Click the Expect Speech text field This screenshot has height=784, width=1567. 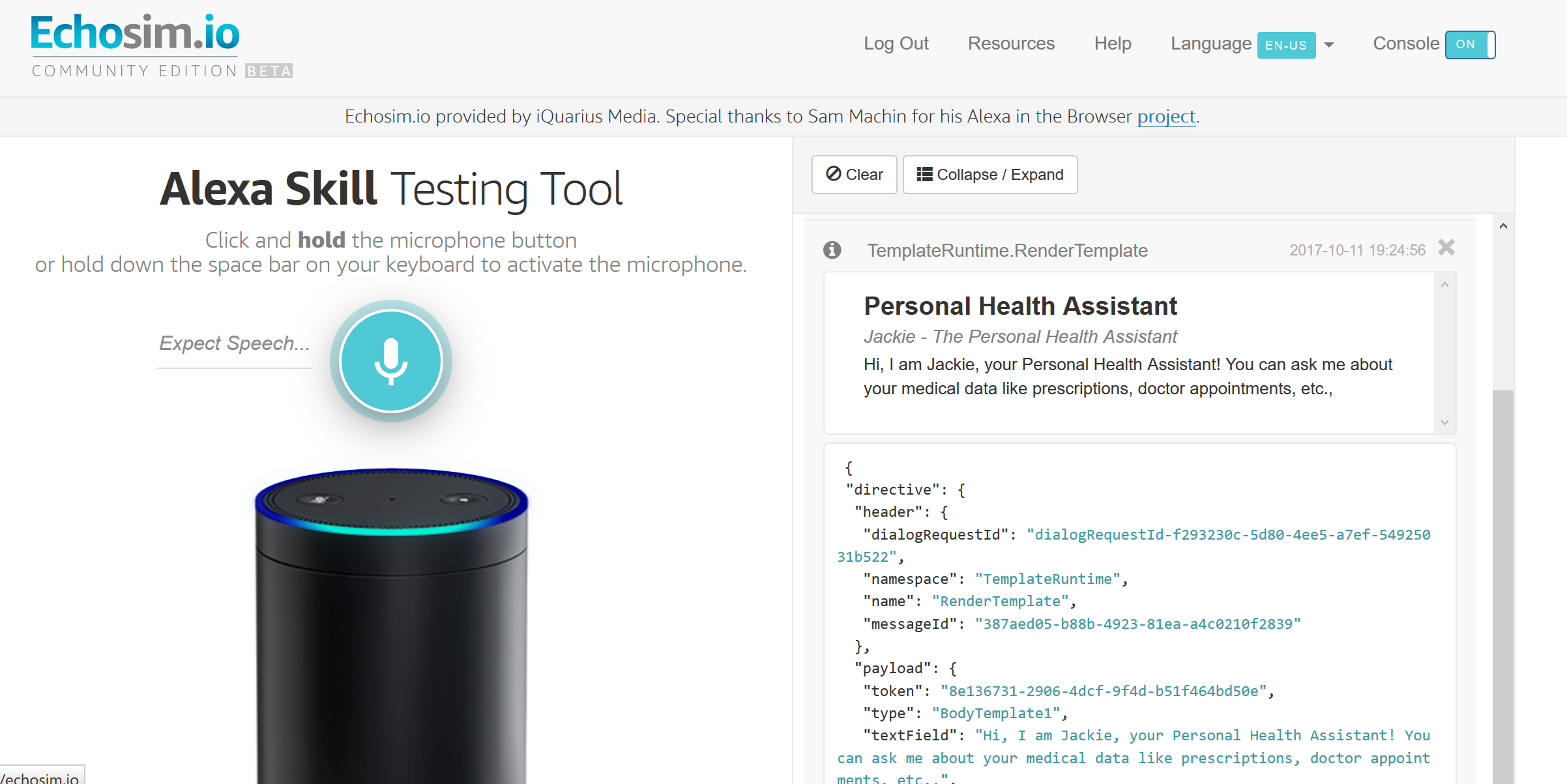tap(235, 343)
